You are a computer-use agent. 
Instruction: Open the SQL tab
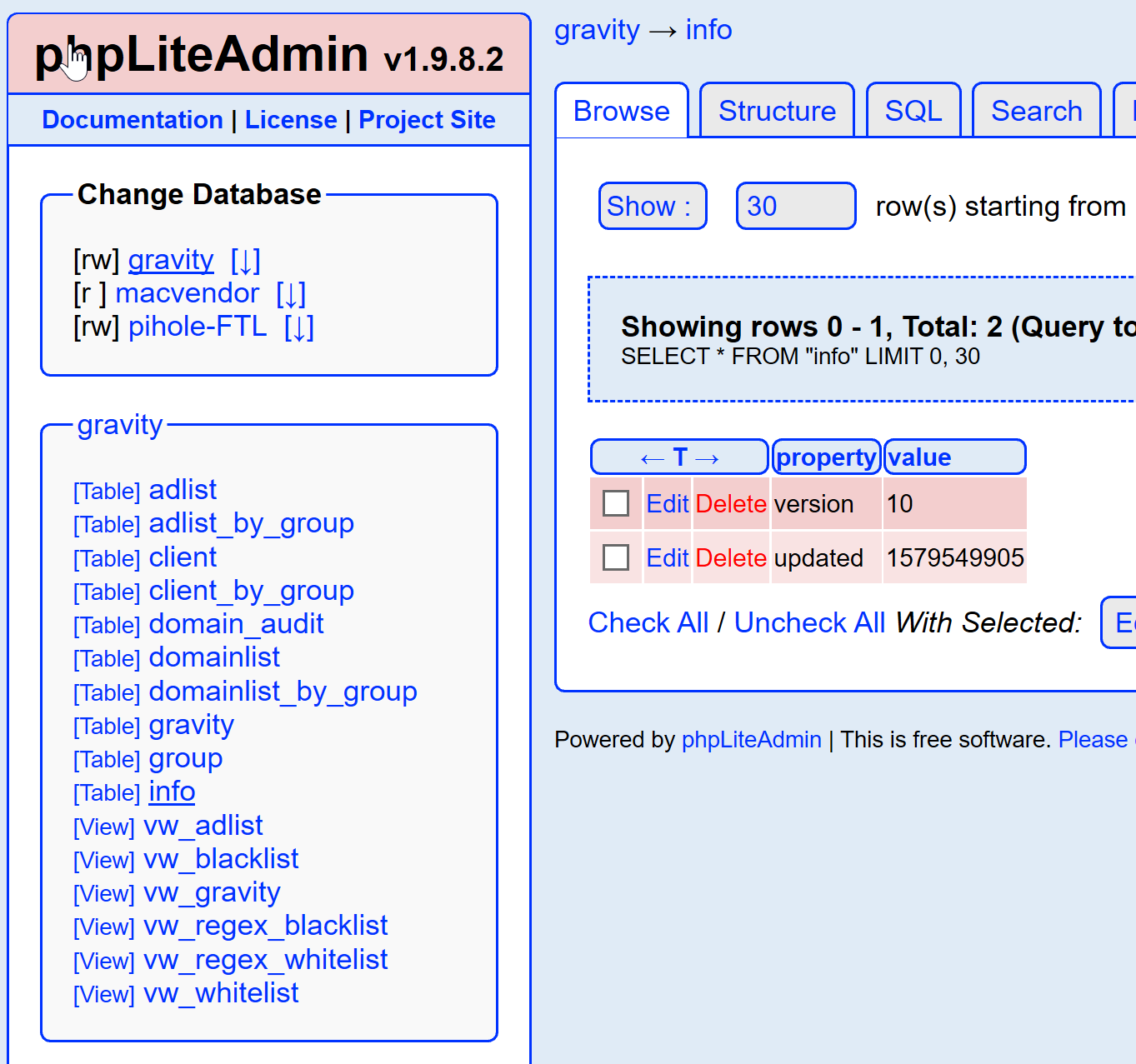click(913, 111)
